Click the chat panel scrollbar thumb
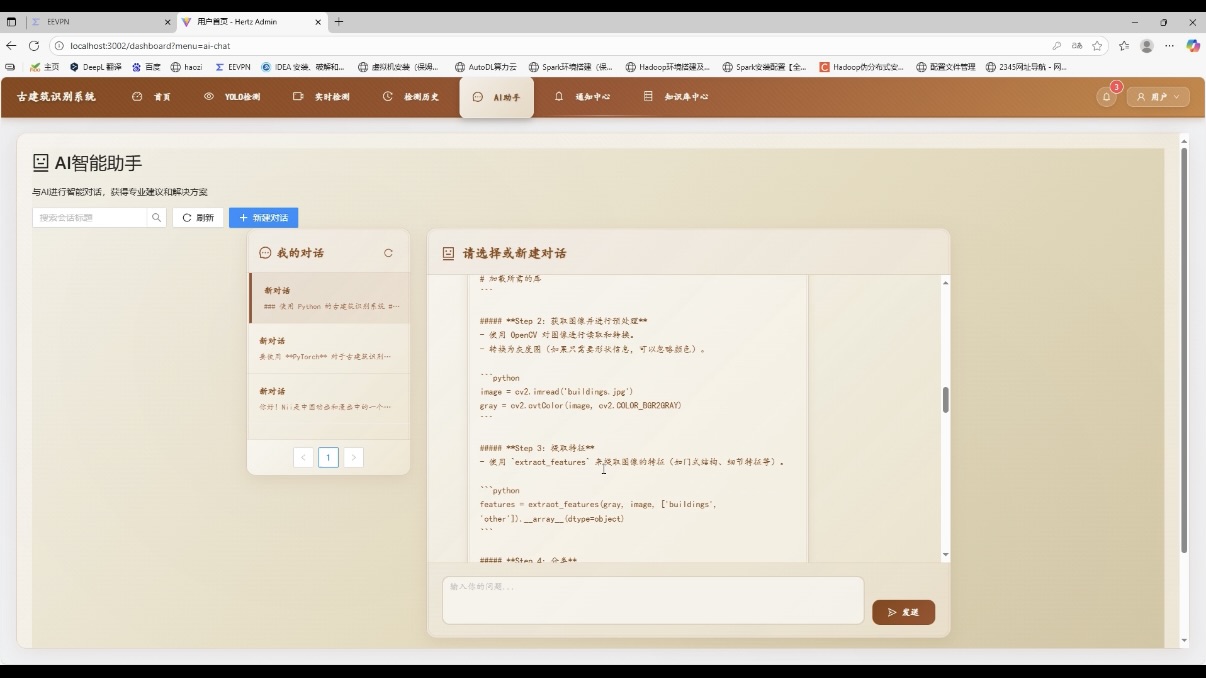The height and width of the screenshot is (678, 1206). 945,400
